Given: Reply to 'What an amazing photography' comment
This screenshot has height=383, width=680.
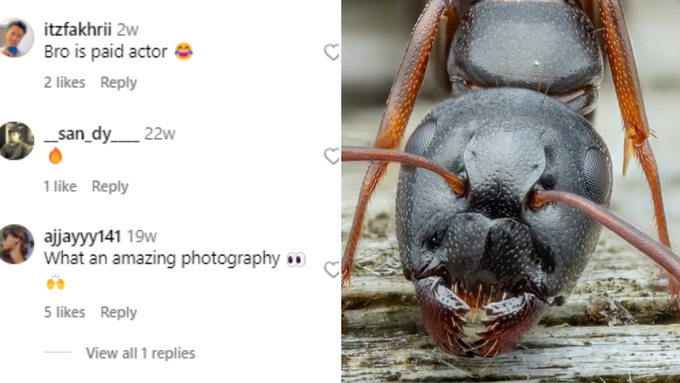Looking at the screenshot, I should (118, 312).
